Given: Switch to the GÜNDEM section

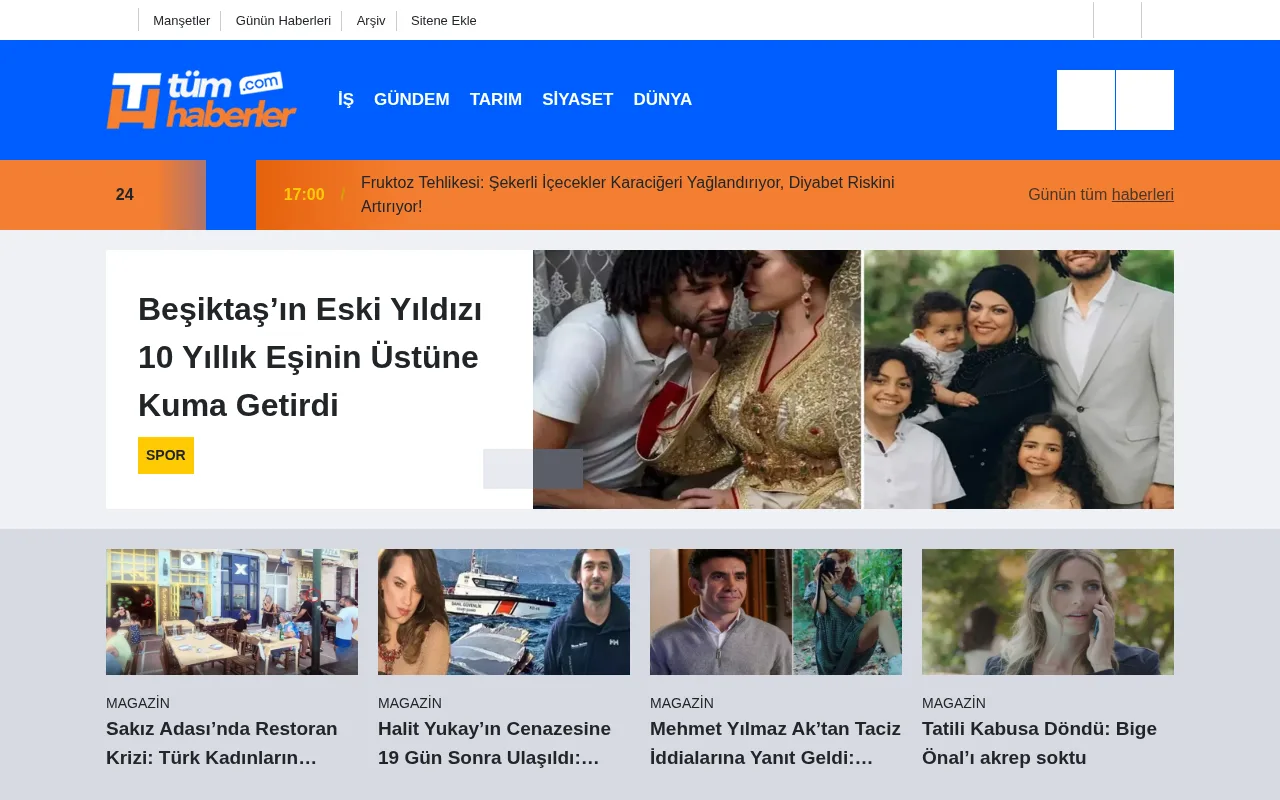Looking at the screenshot, I should (x=412, y=99).
